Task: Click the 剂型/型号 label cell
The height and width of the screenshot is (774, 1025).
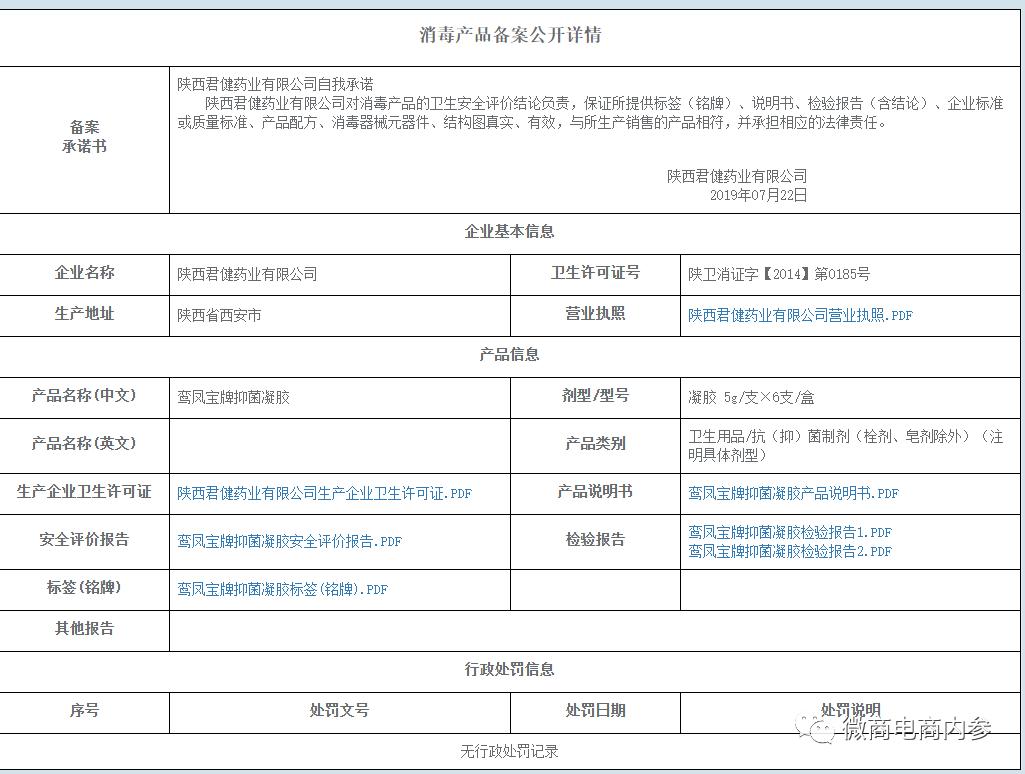Action: click(x=595, y=395)
